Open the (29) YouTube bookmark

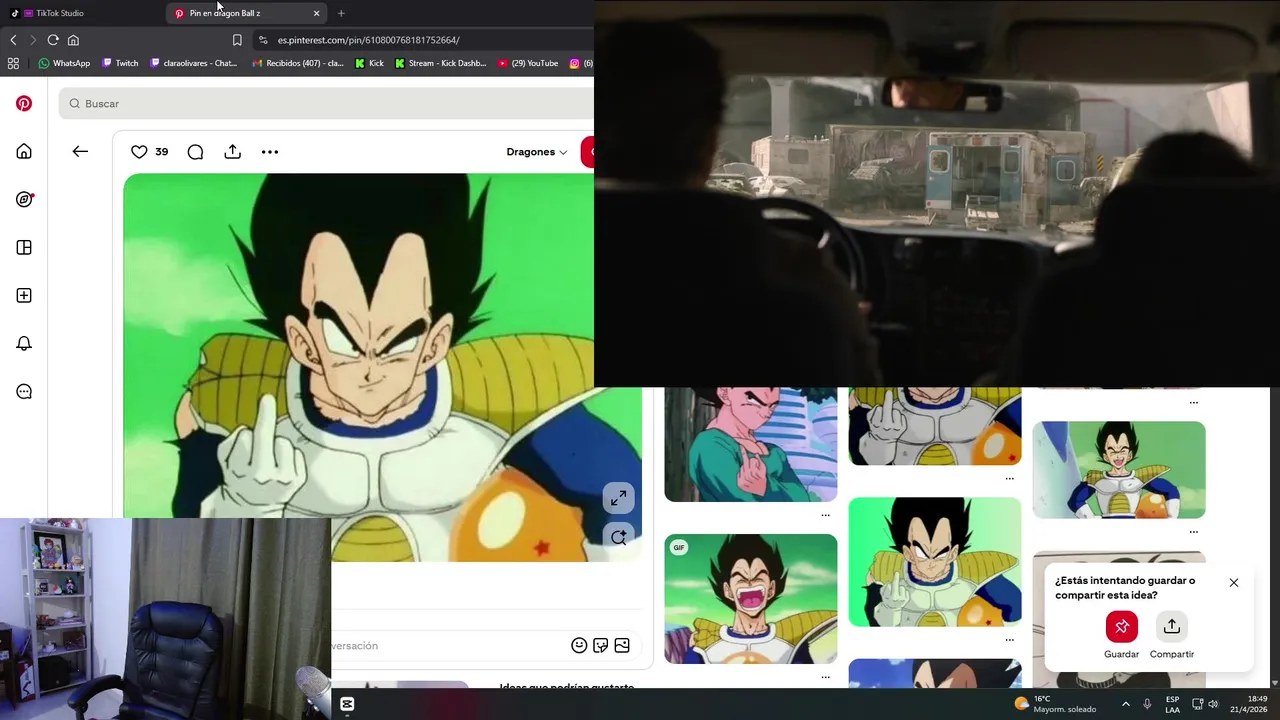tap(528, 63)
